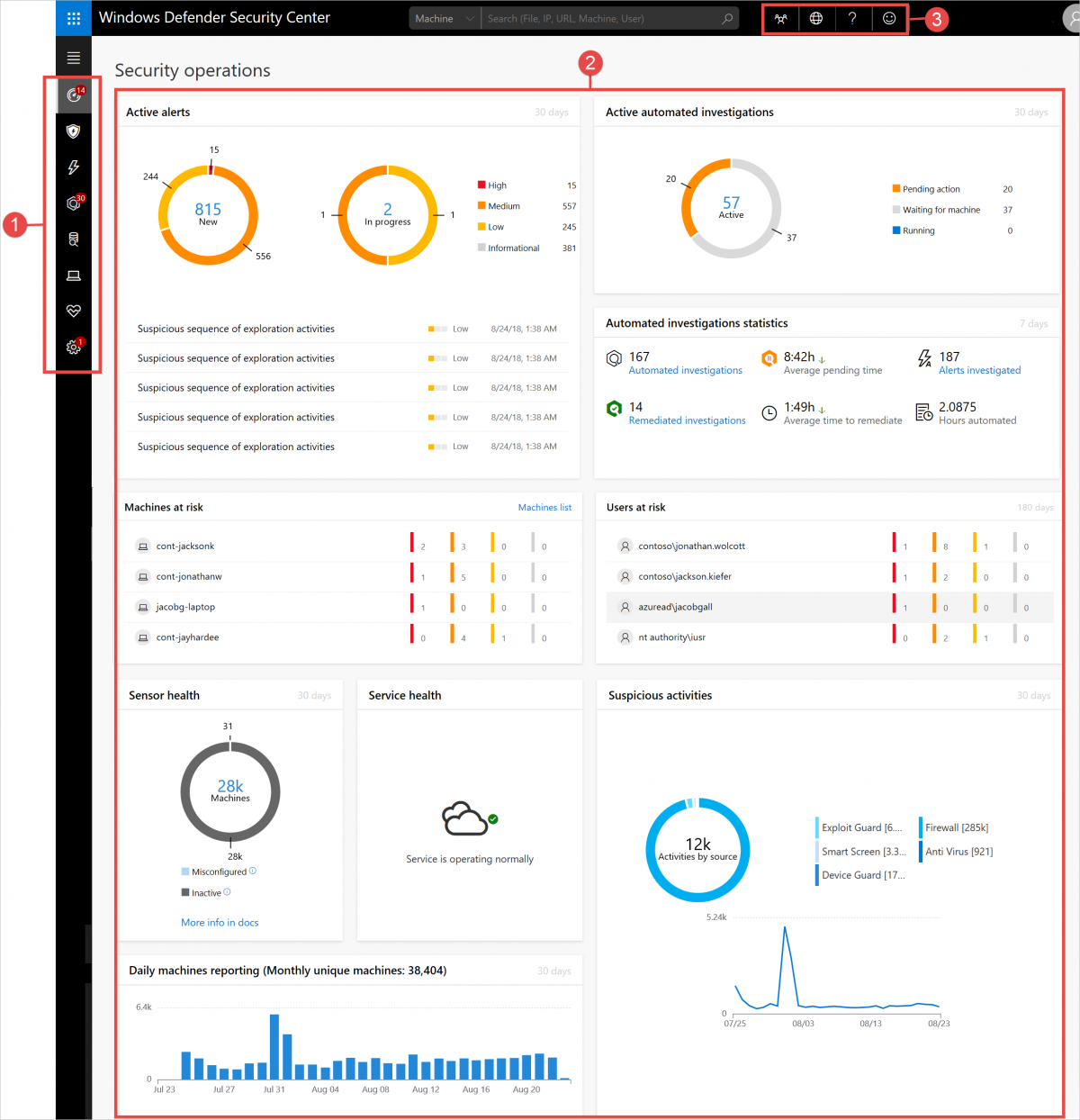Click More info in docs link
Screen dimensions: 1080x1120
click(x=220, y=922)
